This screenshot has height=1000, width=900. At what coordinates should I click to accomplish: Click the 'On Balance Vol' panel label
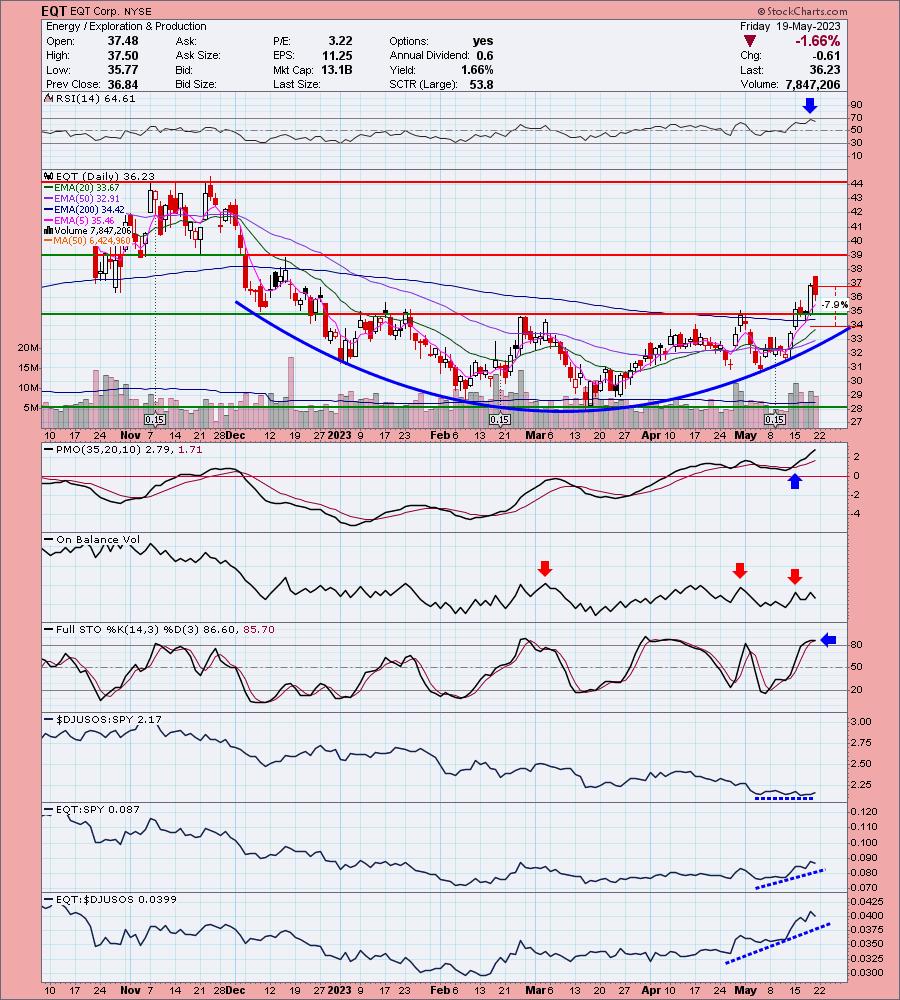pos(92,540)
